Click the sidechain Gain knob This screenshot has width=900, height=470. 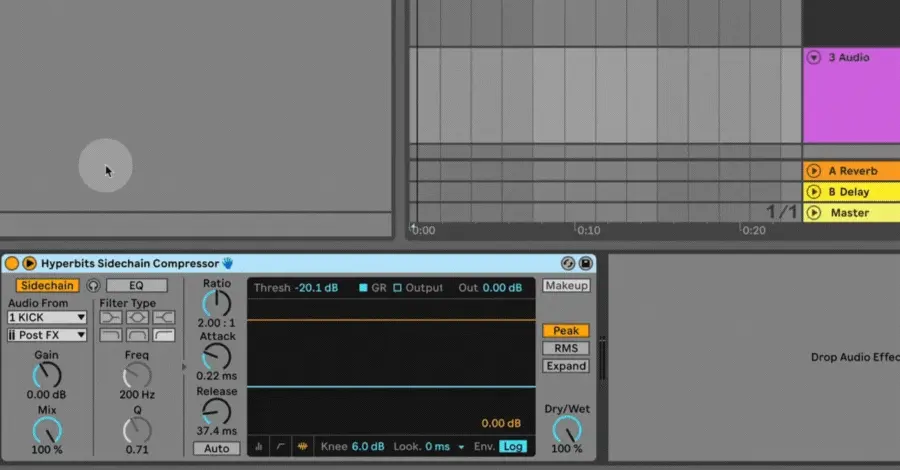click(46, 375)
